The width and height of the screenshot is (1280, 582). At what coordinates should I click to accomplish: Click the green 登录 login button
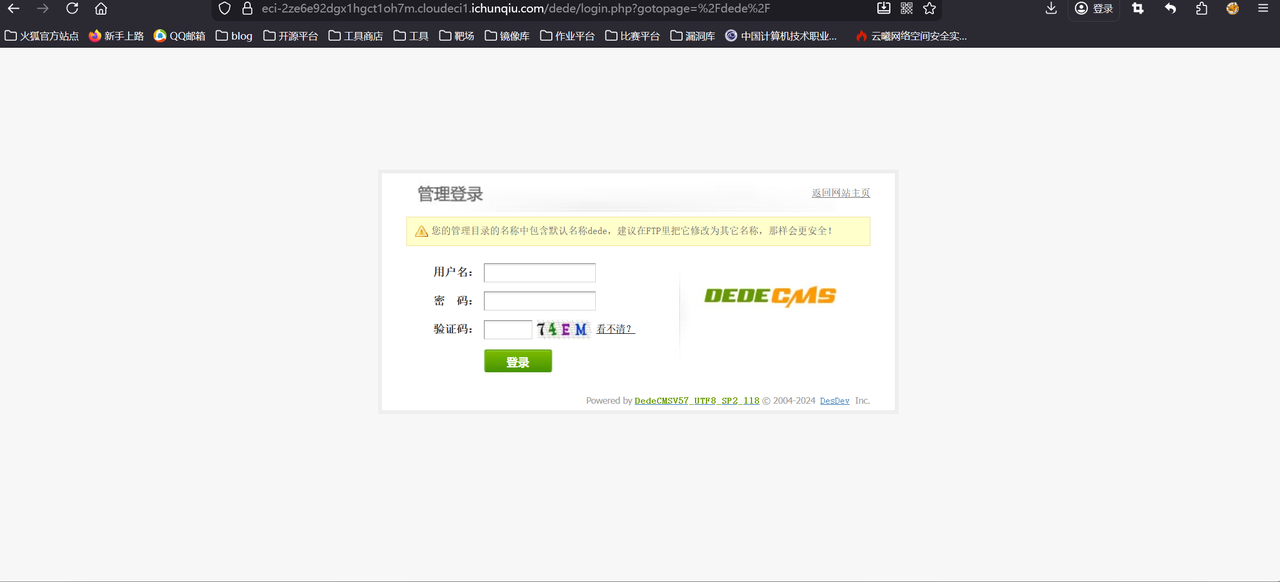click(x=518, y=361)
